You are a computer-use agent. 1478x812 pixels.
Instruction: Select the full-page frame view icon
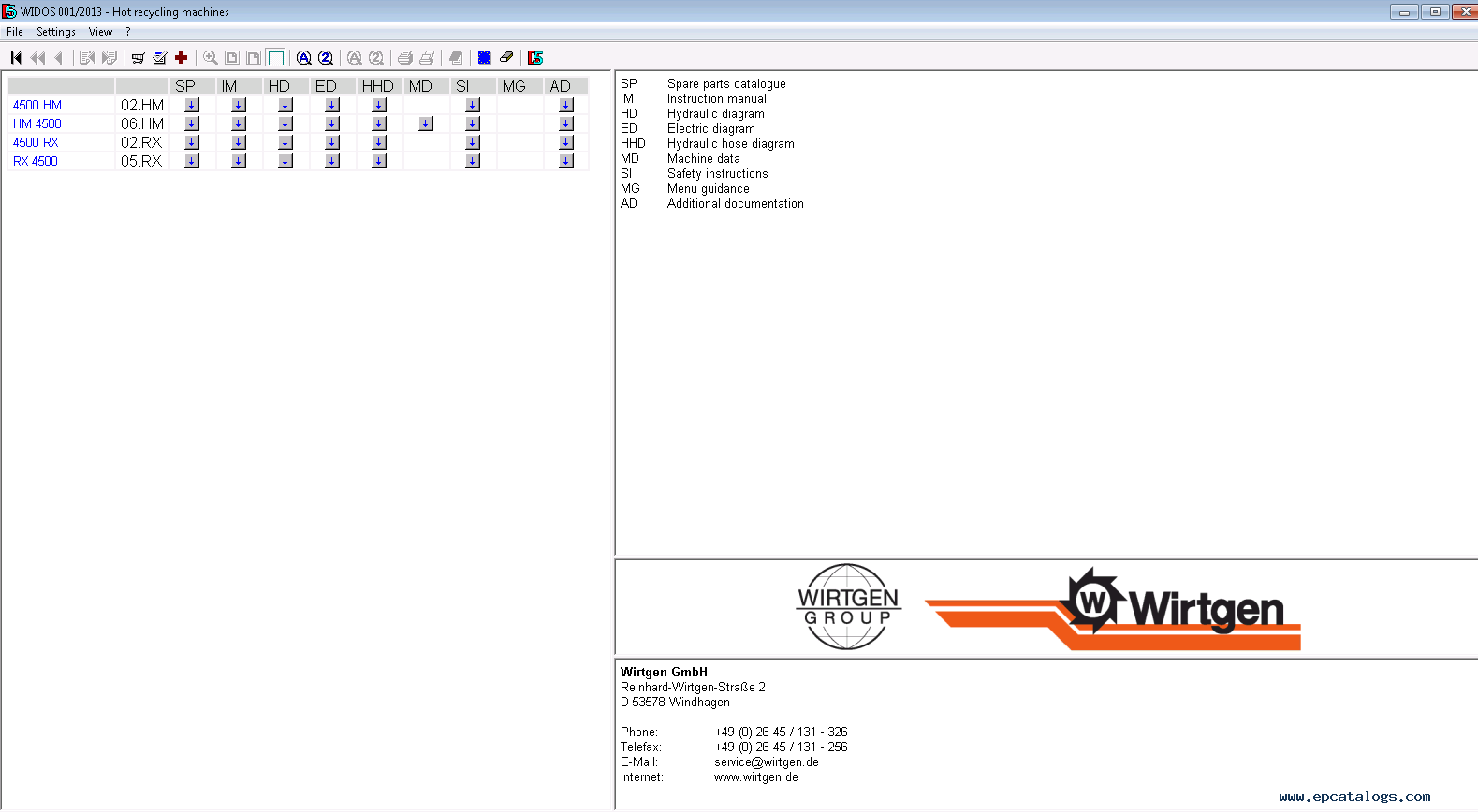(x=275, y=58)
